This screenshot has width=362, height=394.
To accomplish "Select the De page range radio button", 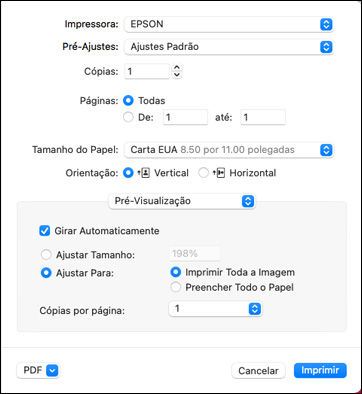I will (128, 117).
